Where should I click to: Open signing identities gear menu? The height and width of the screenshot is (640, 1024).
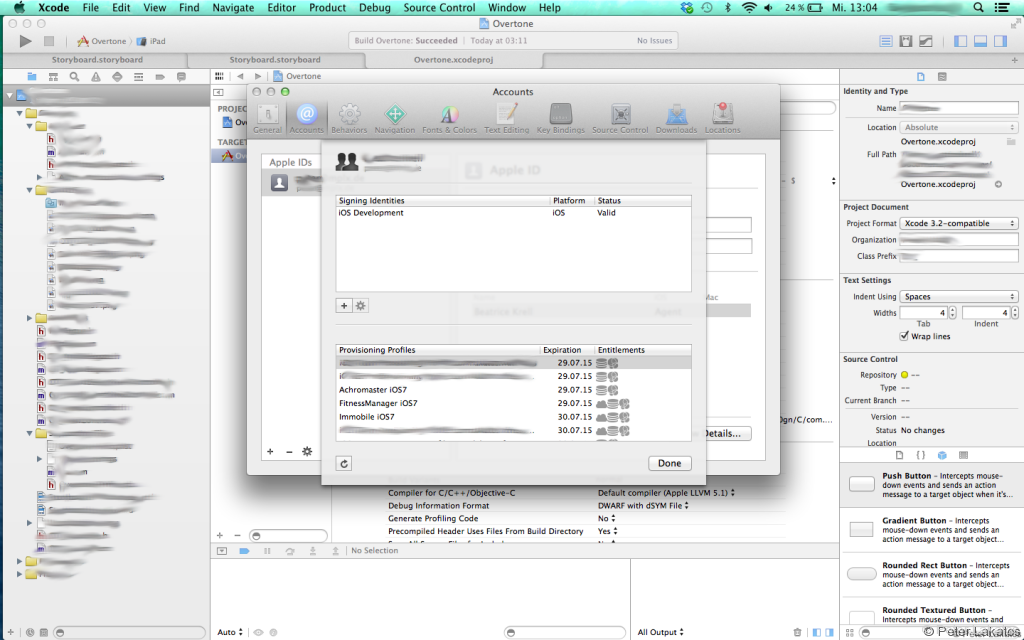pyautogui.click(x=360, y=306)
